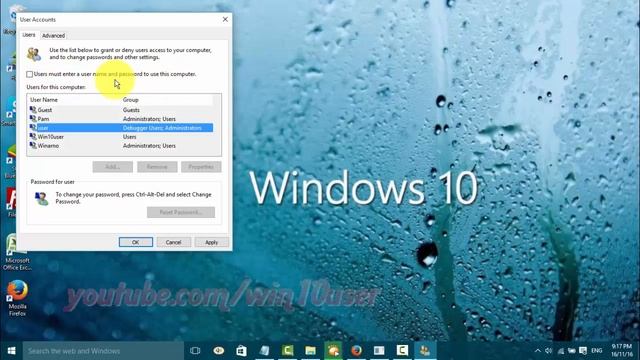Image resolution: width=640 pixels, height=360 pixels.
Task: Select the highlighted 'user' account row
Action: click(121, 128)
